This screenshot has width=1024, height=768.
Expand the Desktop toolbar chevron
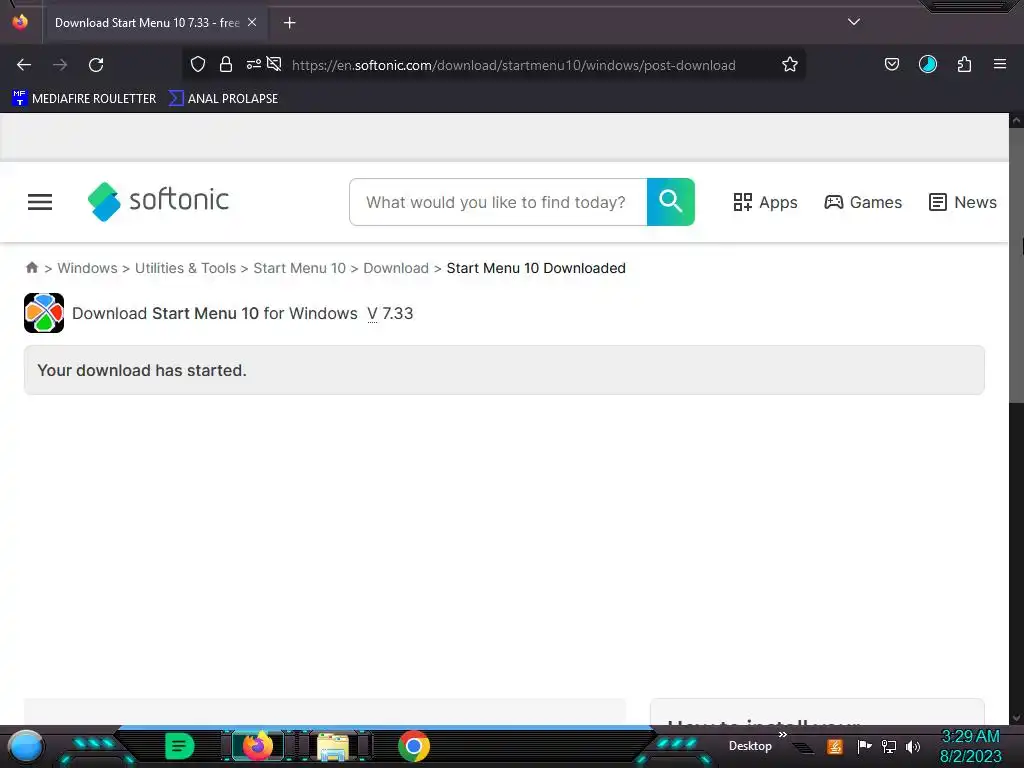[782, 735]
